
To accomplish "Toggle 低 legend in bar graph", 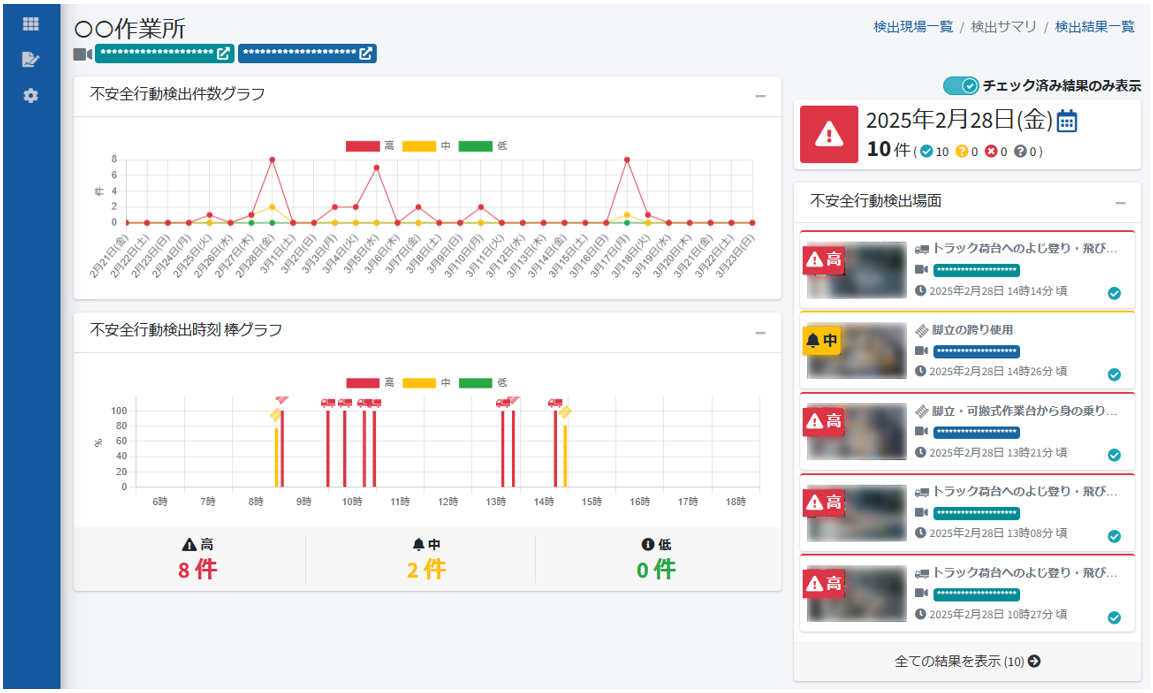I will tap(483, 383).
